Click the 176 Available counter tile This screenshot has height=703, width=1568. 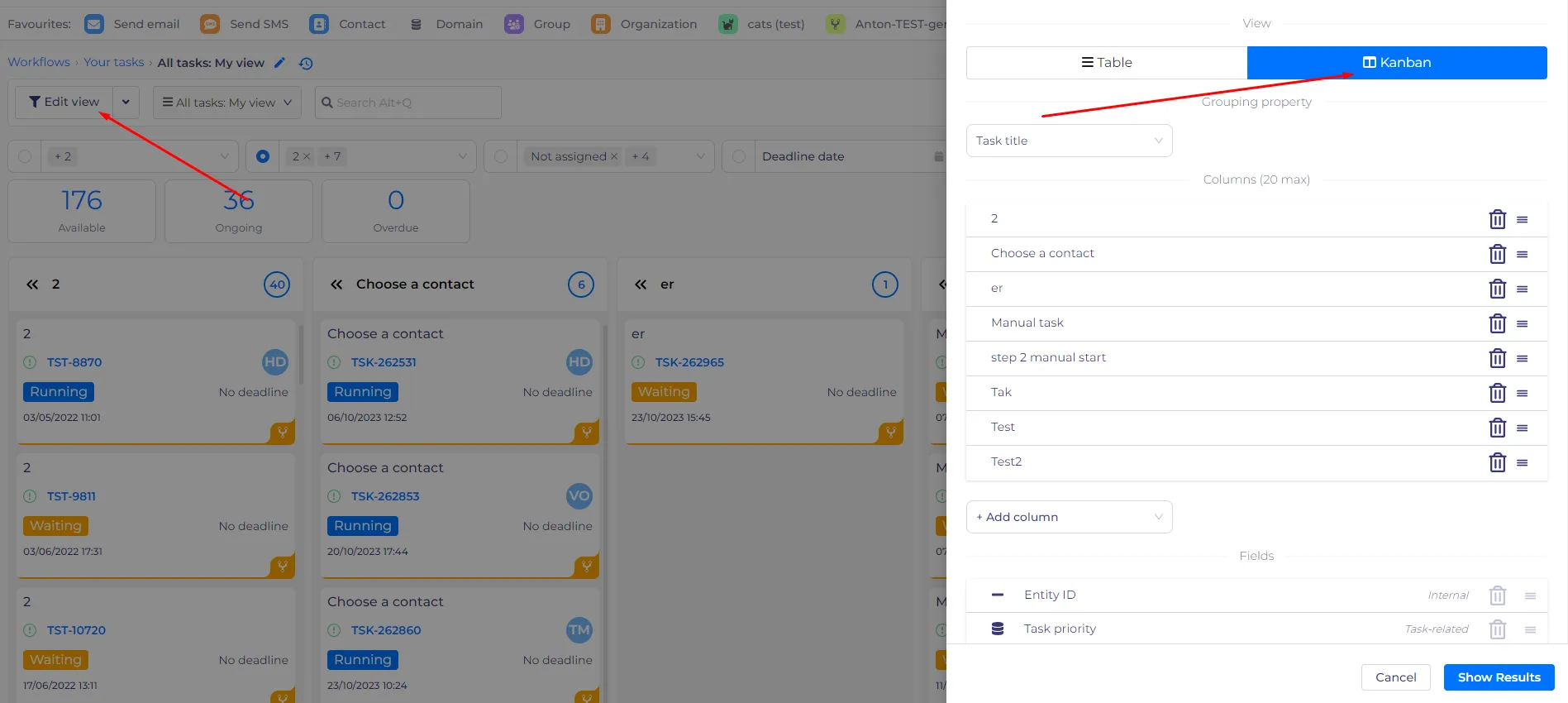pos(82,211)
